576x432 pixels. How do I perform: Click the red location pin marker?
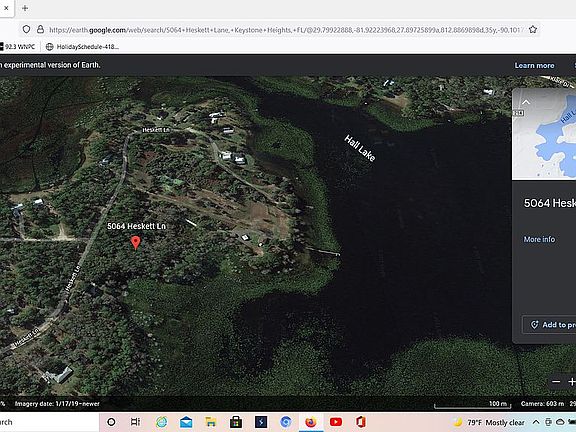(136, 242)
